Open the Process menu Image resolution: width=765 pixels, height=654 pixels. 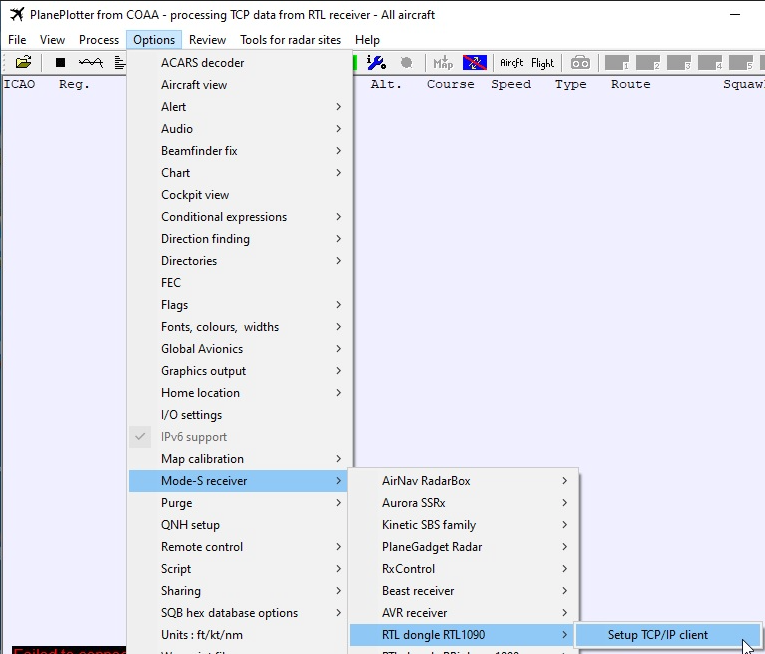point(99,40)
